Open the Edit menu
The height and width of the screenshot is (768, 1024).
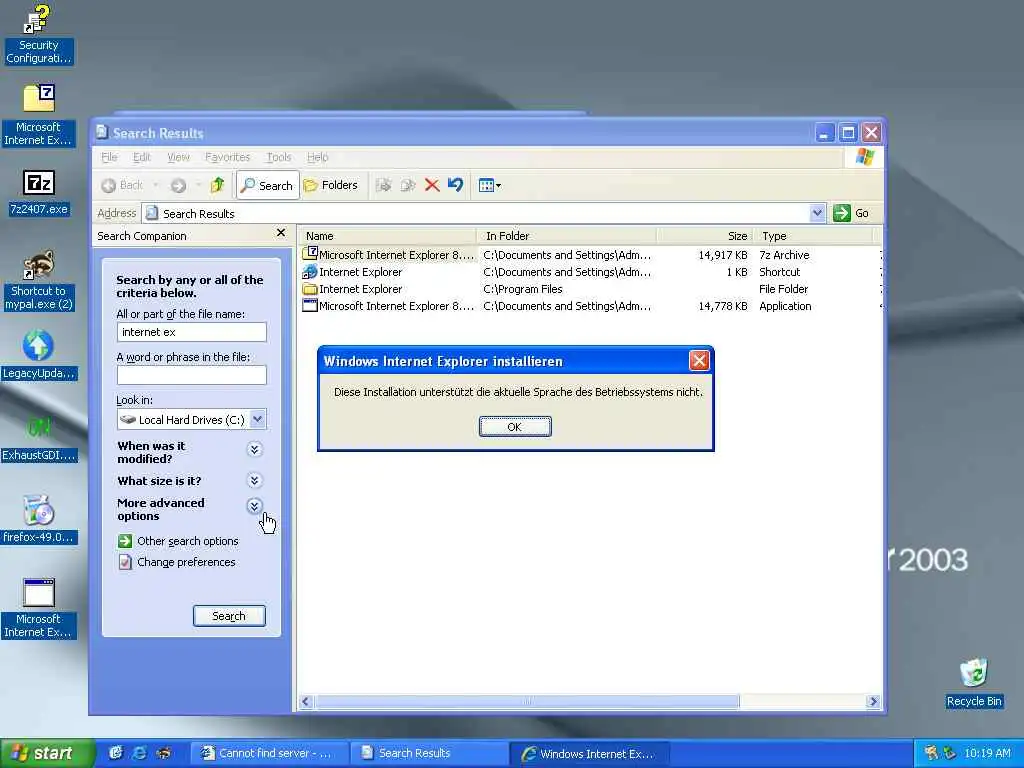141,157
